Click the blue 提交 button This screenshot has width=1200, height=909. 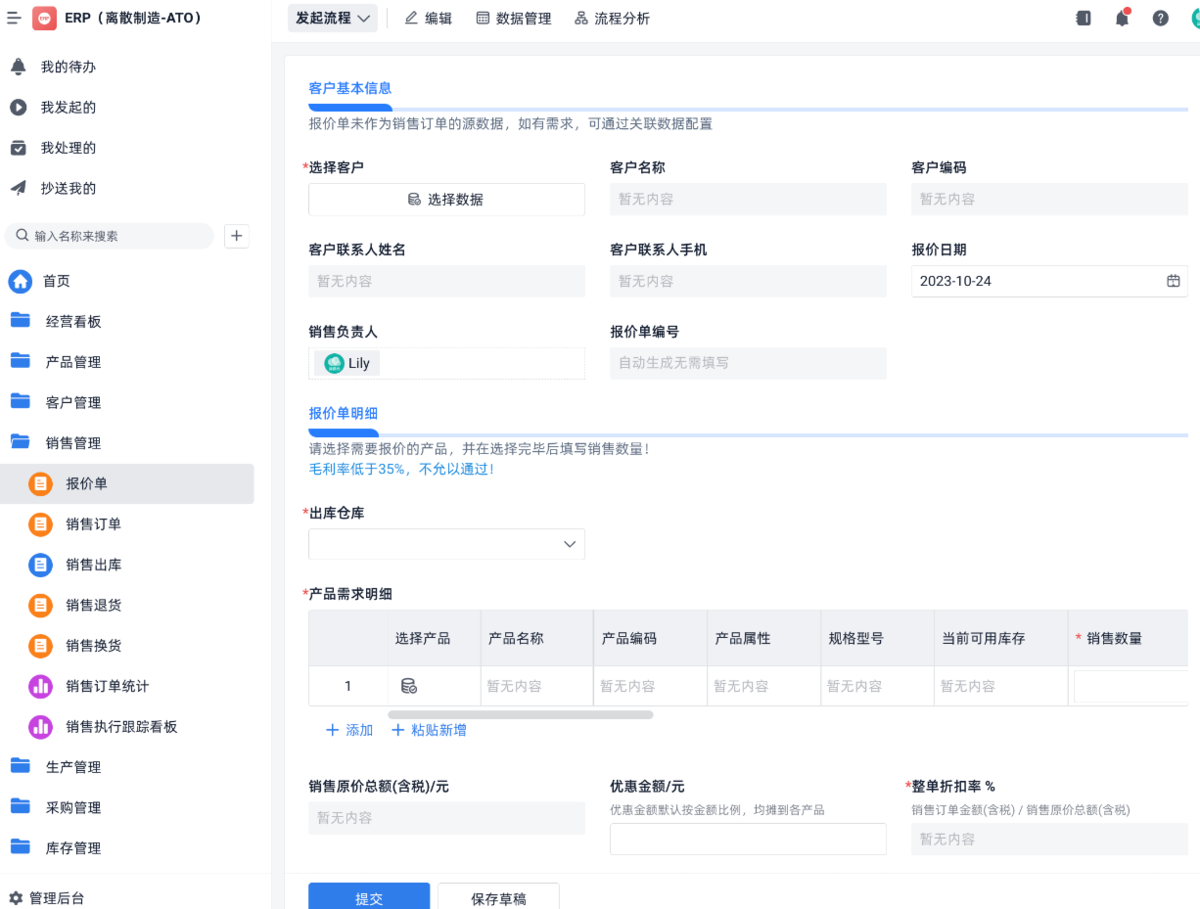tap(368, 897)
